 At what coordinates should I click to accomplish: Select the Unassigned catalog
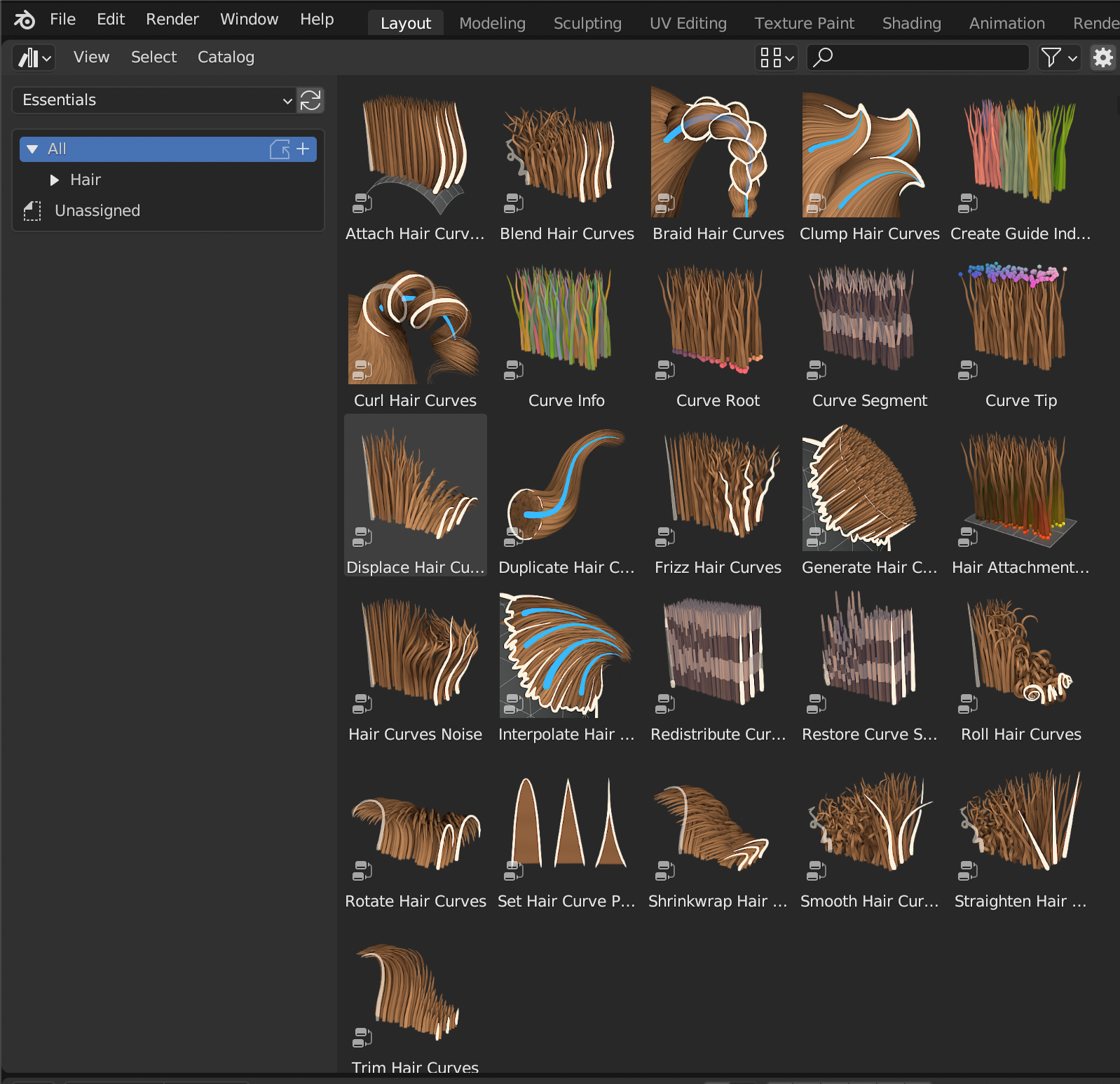[x=97, y=211]
